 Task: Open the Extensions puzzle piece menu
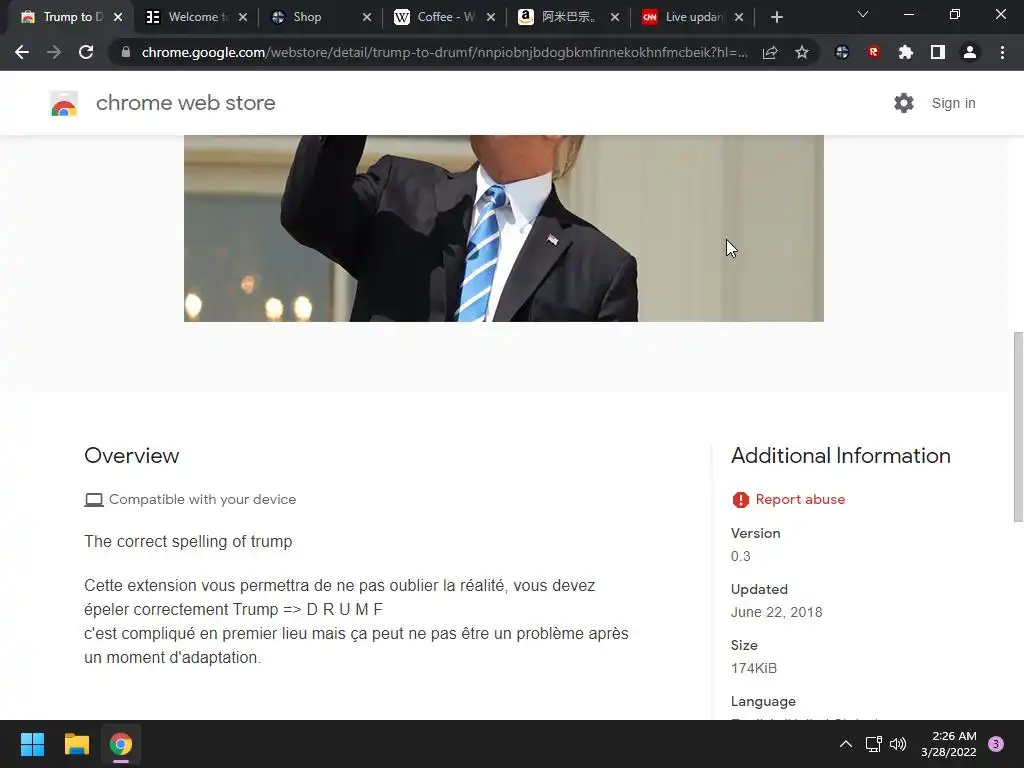(906, 52)
